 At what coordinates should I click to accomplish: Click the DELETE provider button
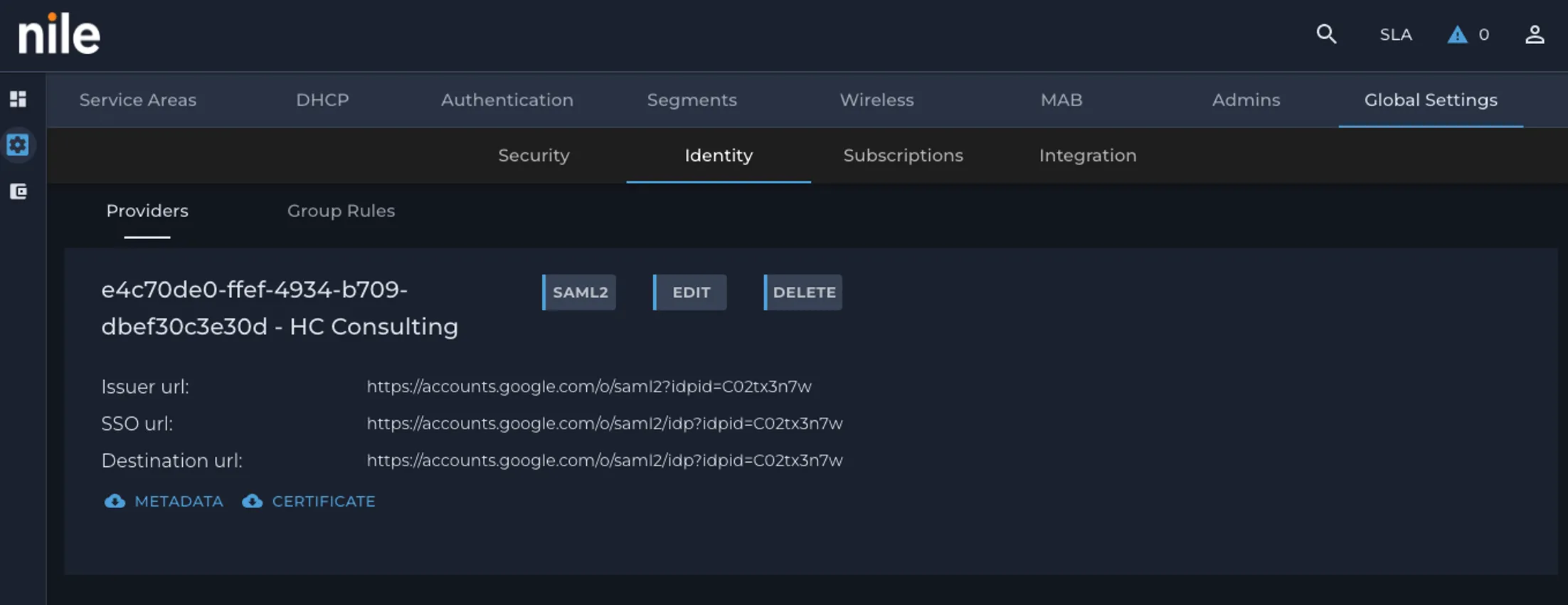tap(803, 293)
